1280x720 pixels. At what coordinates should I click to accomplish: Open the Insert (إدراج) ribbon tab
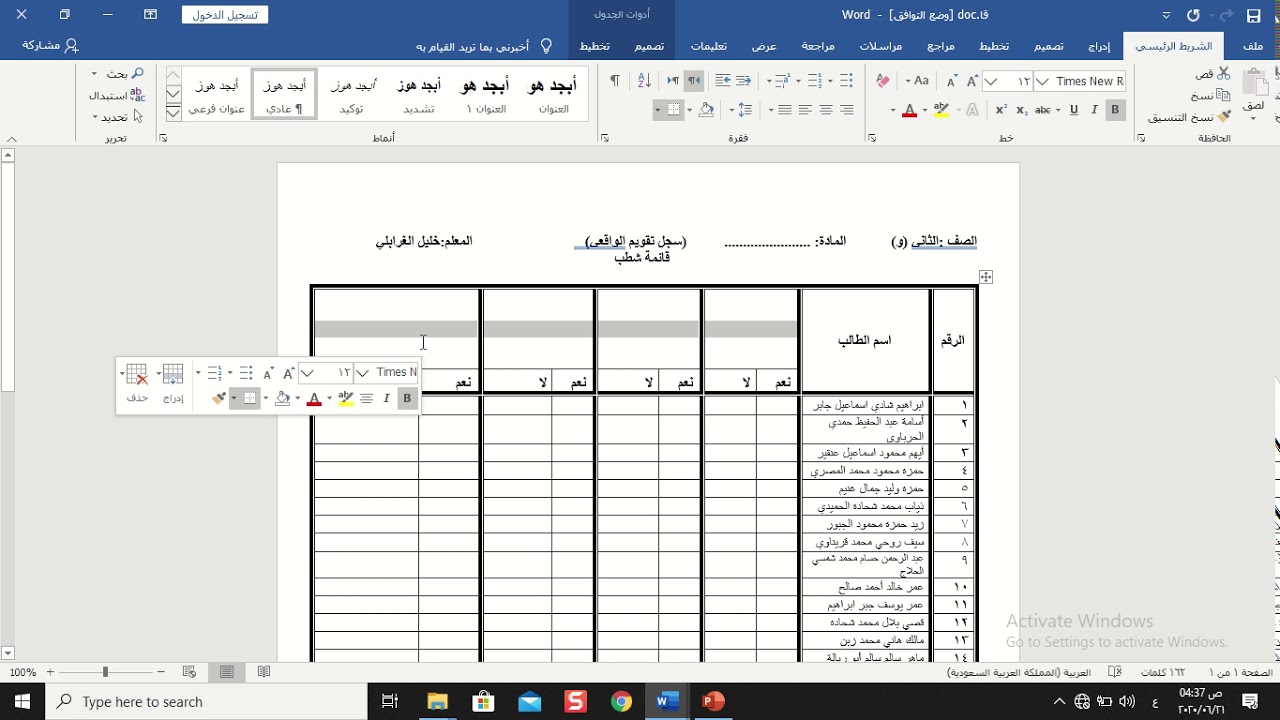(x=1099, y=46)
